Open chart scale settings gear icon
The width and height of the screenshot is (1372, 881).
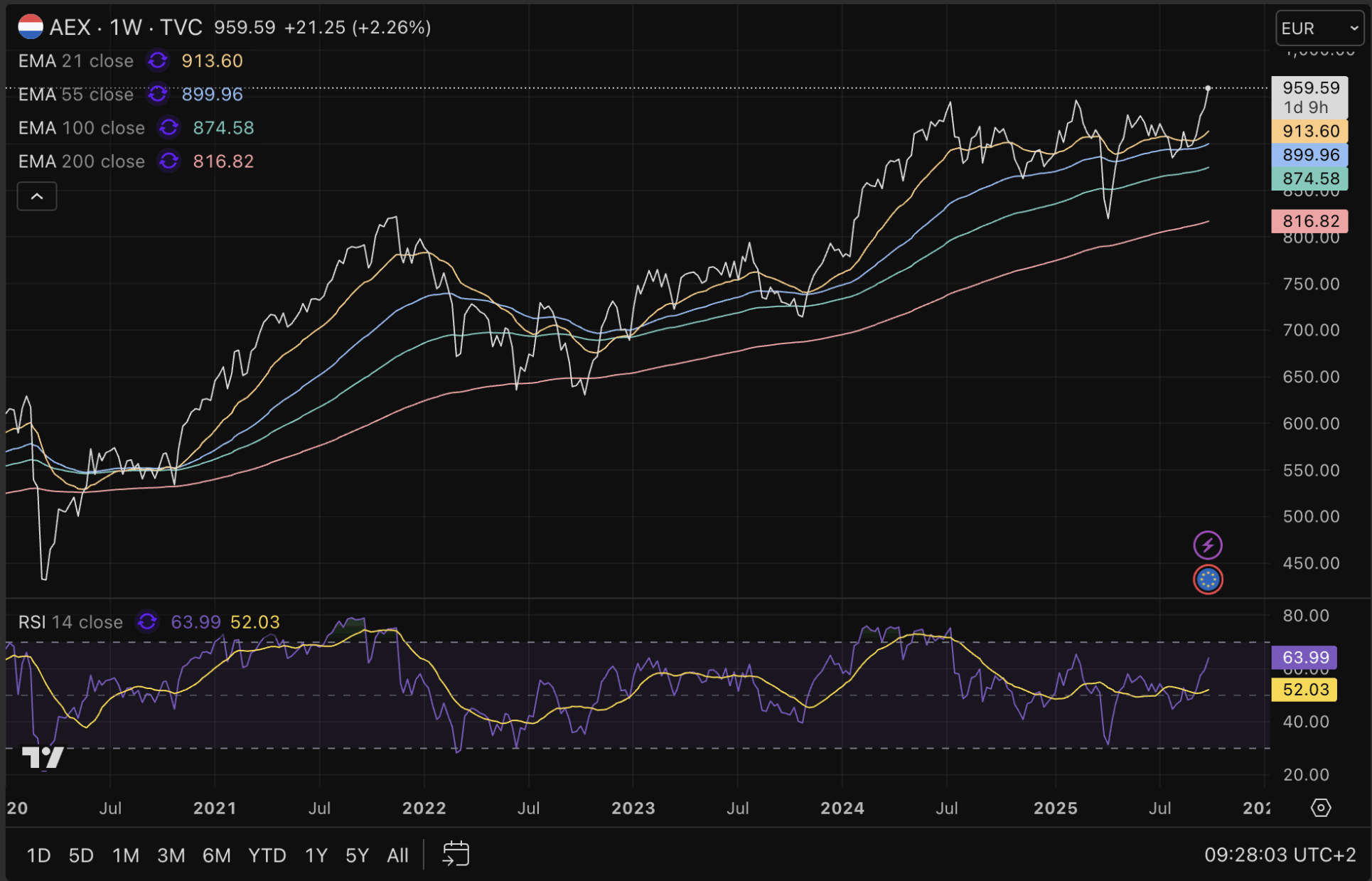(1320, 808)
